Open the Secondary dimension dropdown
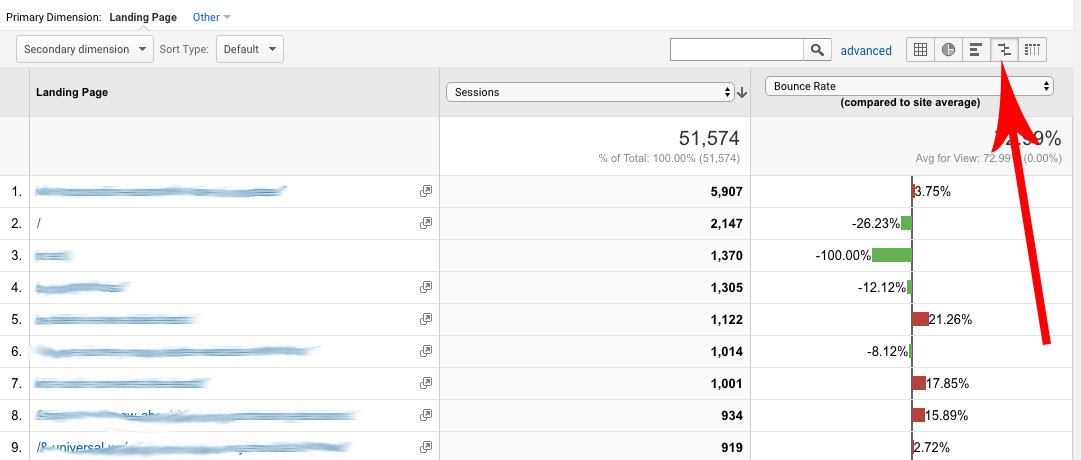This screenshot has width=1081, height=460. click(x=85, y=49)
